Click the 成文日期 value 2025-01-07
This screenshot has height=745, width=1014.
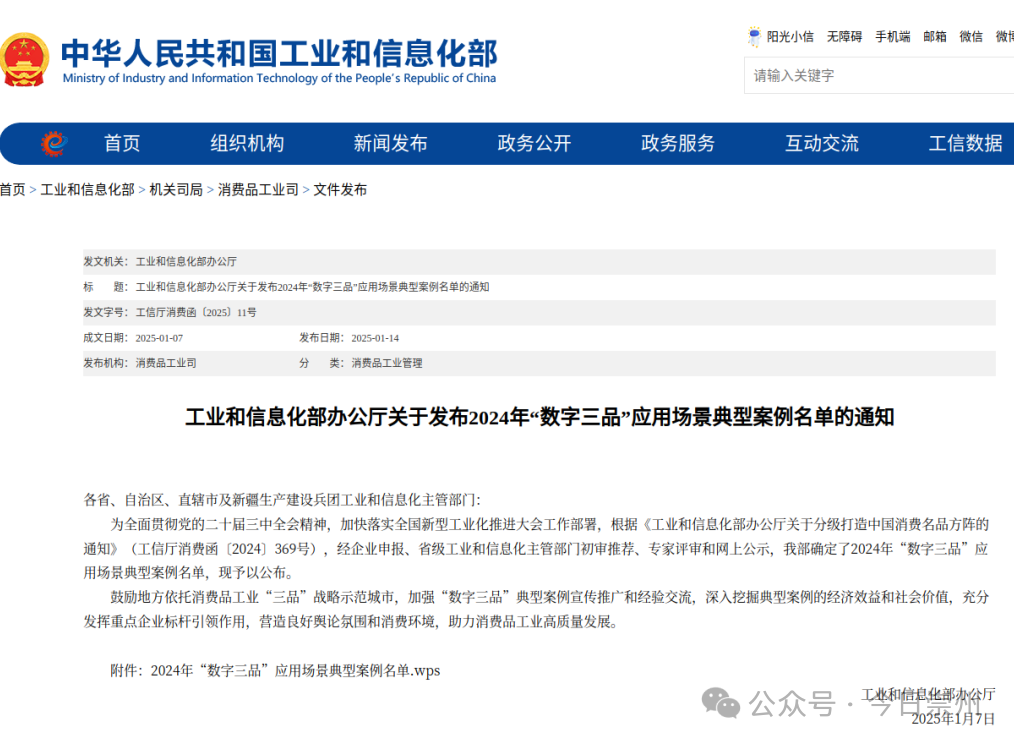coord(159,338)
